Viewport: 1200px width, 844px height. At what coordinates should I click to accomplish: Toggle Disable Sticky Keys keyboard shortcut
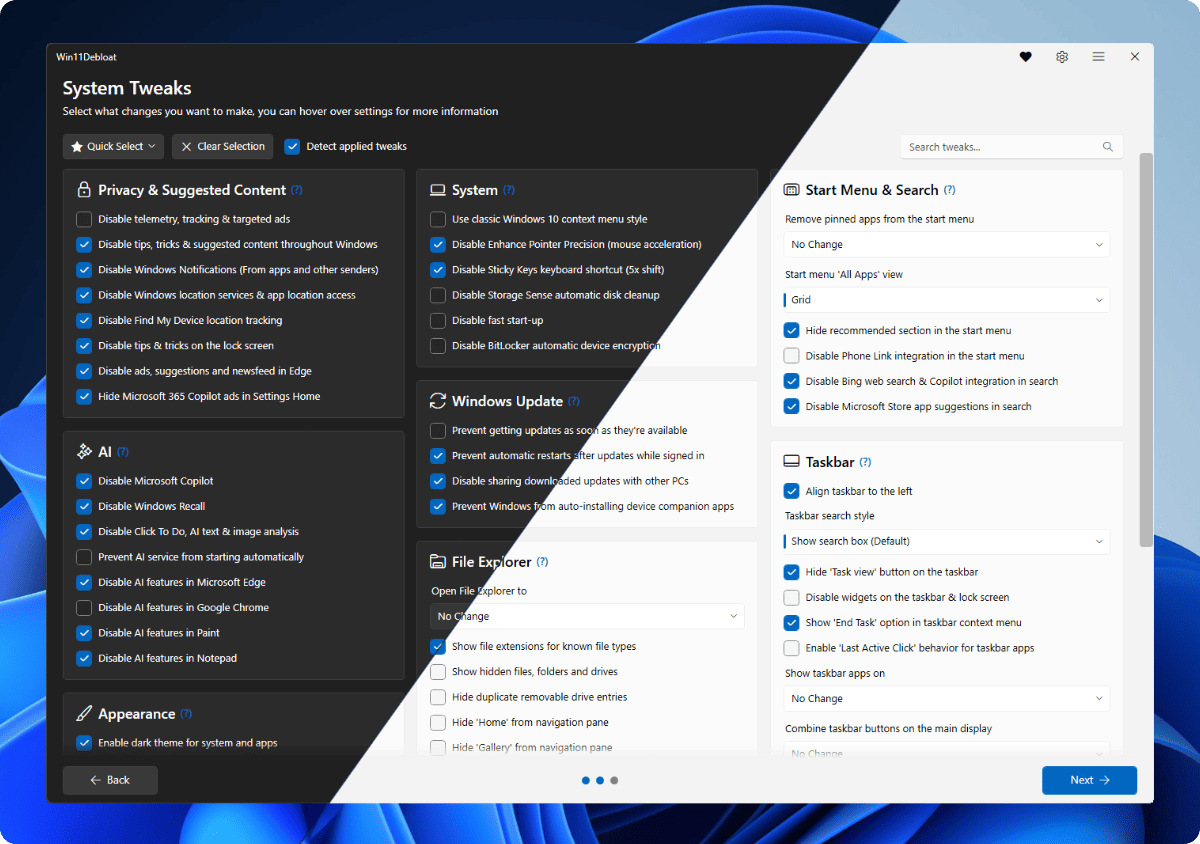pyautogui.click(x=438, y=269)
